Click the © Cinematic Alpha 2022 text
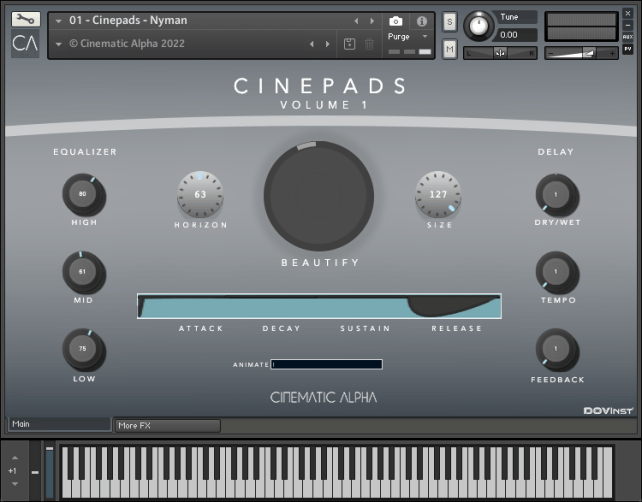 [127, 43]
